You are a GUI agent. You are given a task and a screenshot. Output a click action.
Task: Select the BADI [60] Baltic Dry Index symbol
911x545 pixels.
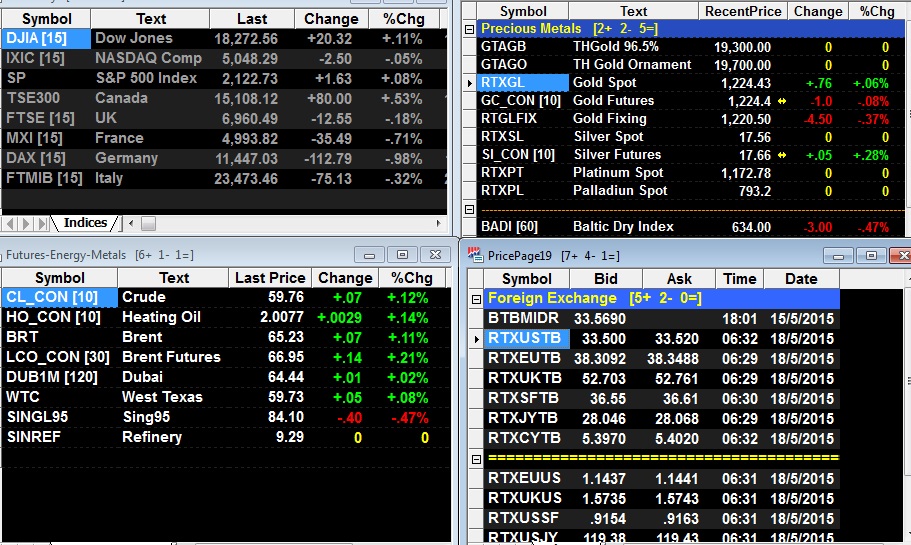(x=510, y=227)
